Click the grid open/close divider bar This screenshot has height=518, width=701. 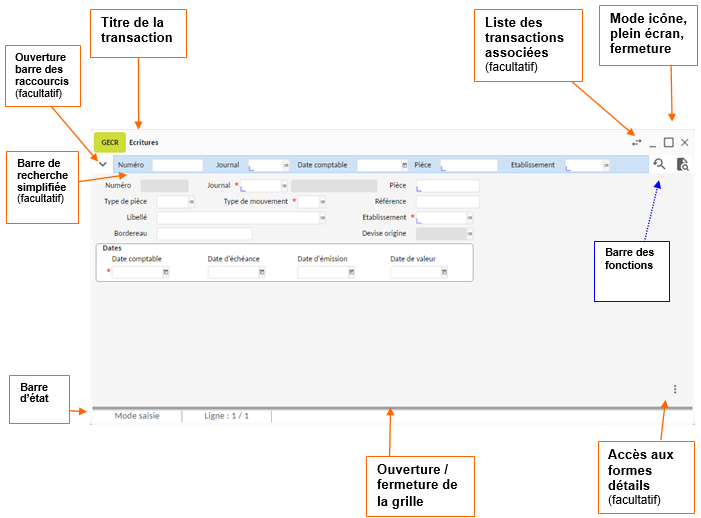[391, 407]
